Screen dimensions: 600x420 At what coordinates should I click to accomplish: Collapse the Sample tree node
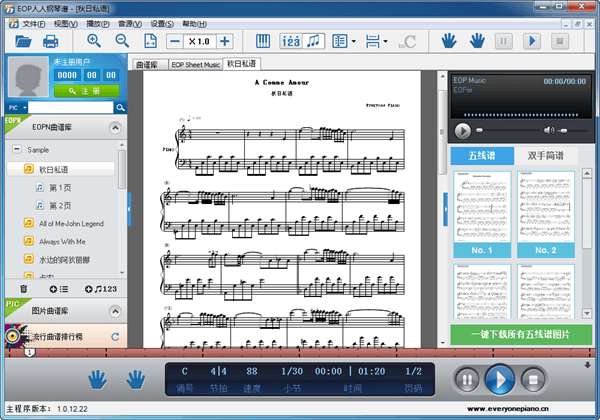[x=17, y=149]
